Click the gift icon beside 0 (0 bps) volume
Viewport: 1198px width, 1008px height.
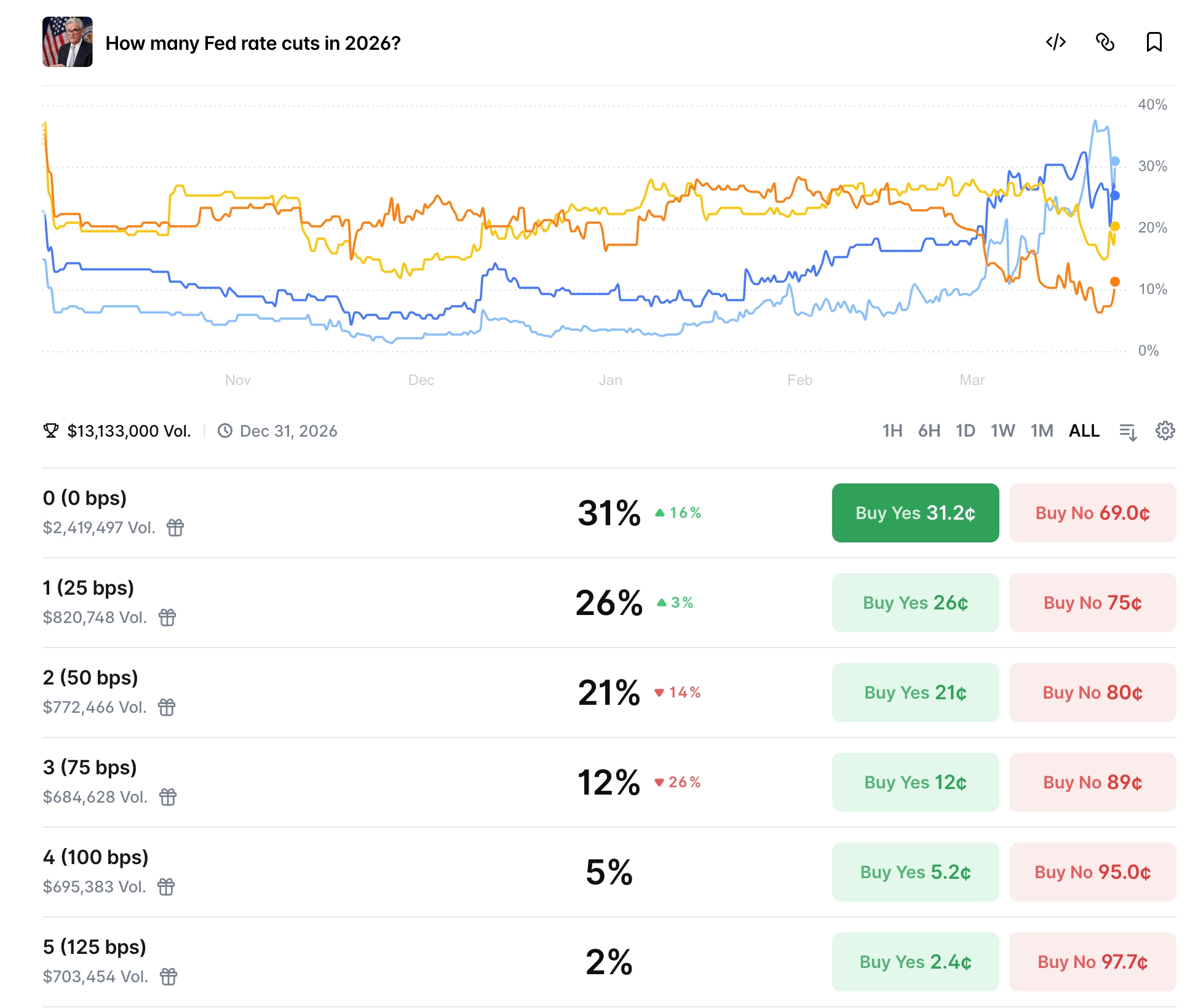click(175, 528)
